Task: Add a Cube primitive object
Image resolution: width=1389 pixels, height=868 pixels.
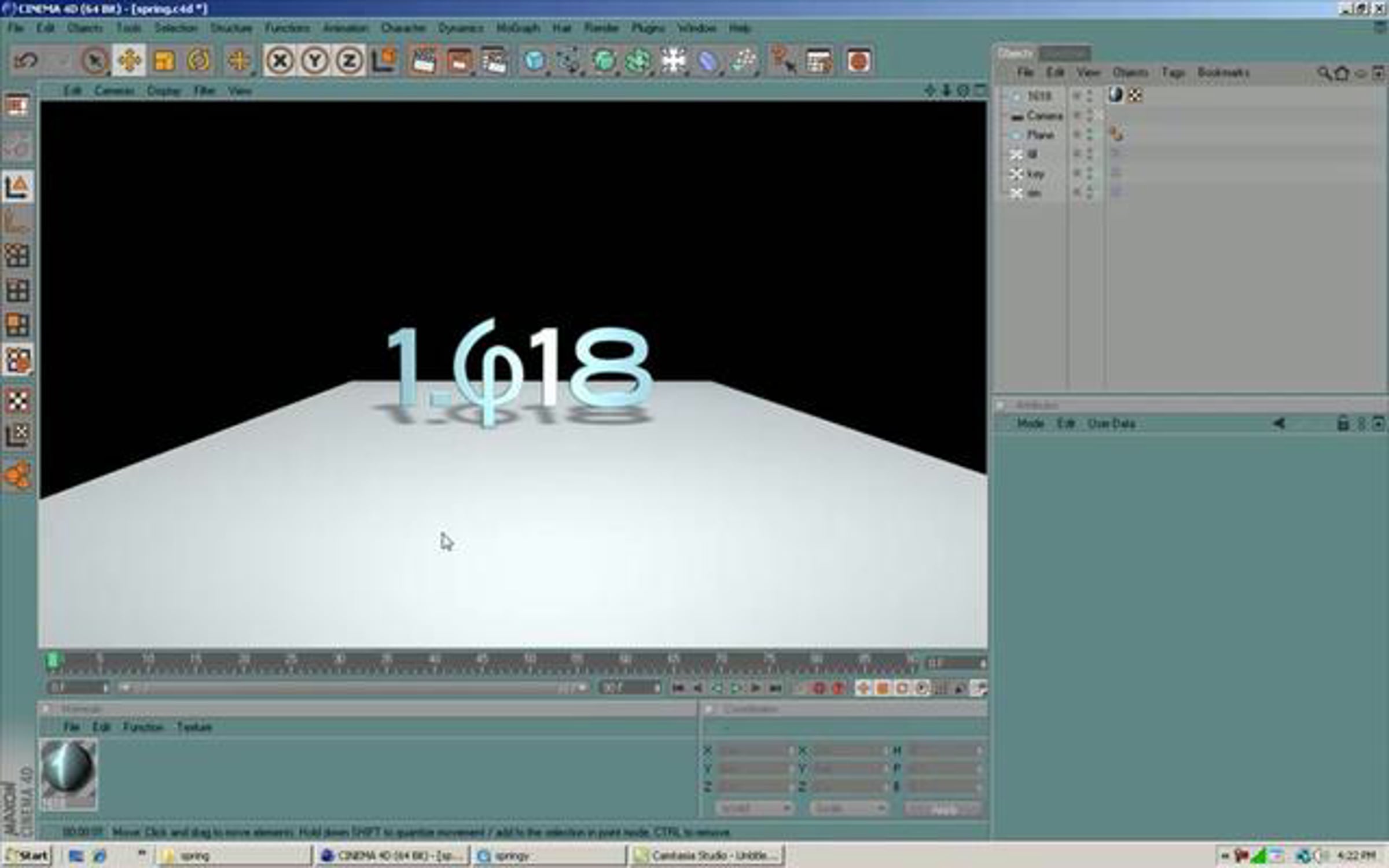Action: coord(534,60)
